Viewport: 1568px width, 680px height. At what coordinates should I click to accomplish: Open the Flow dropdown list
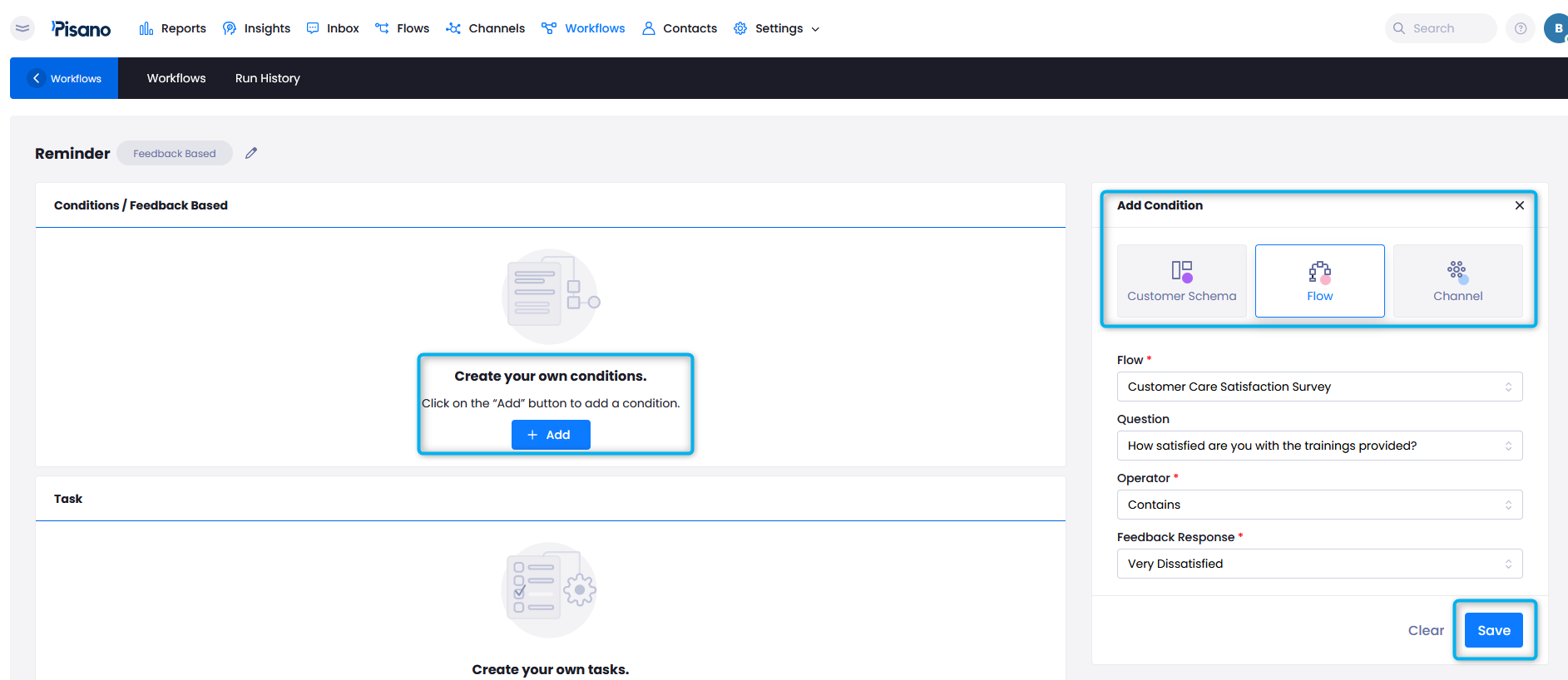pos(1319,387)
